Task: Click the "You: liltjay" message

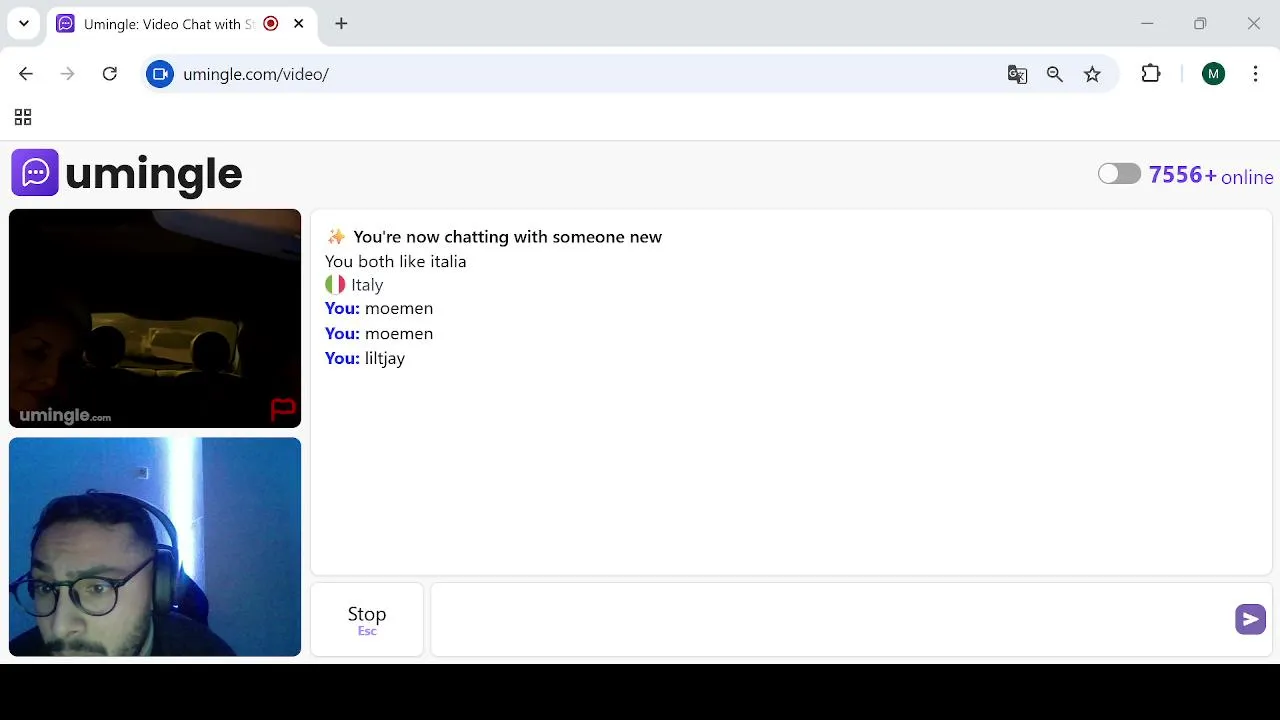Action: pyautogui.click(x=365, y=358)
